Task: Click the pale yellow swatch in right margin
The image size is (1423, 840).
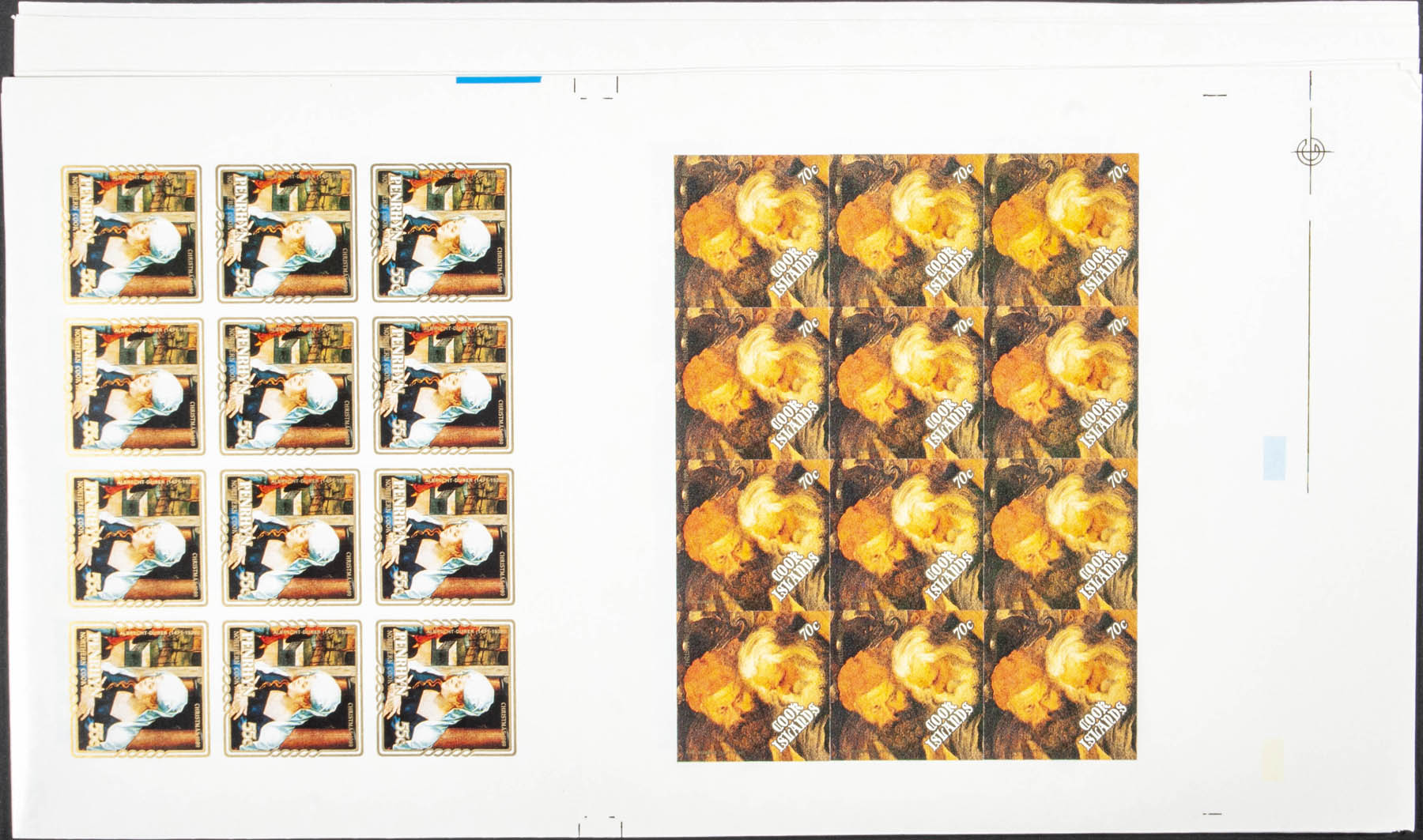Action: pos(1273,754)
